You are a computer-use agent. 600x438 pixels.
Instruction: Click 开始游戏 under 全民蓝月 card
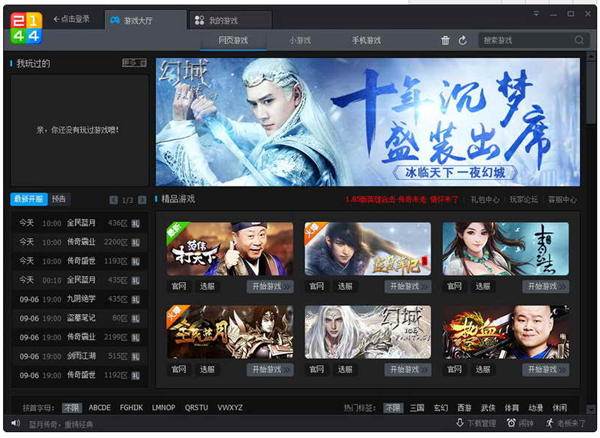pyautogui.click(x=270, y=370)
